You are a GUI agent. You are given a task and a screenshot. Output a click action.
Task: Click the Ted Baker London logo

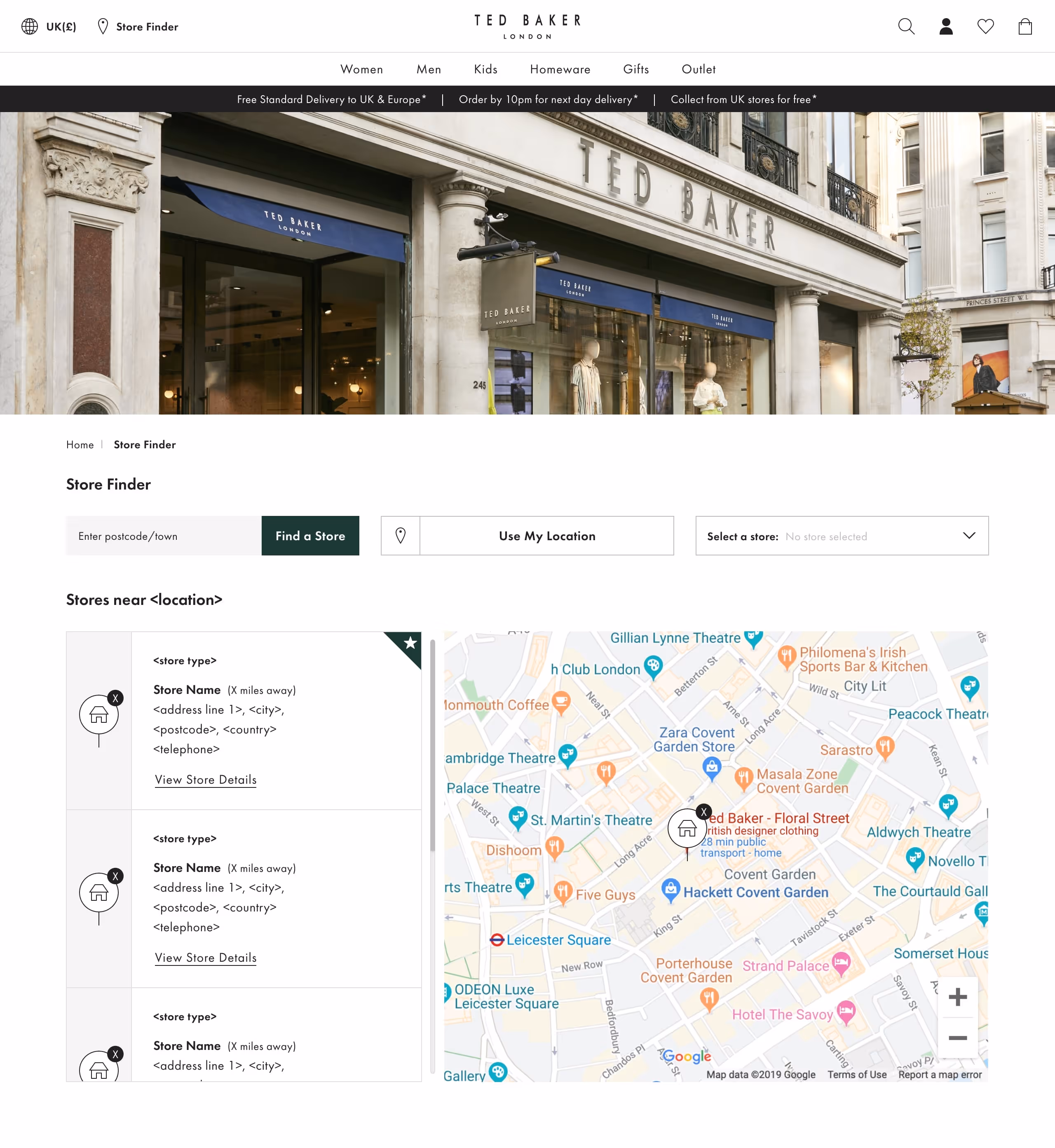tap(527, 26)
